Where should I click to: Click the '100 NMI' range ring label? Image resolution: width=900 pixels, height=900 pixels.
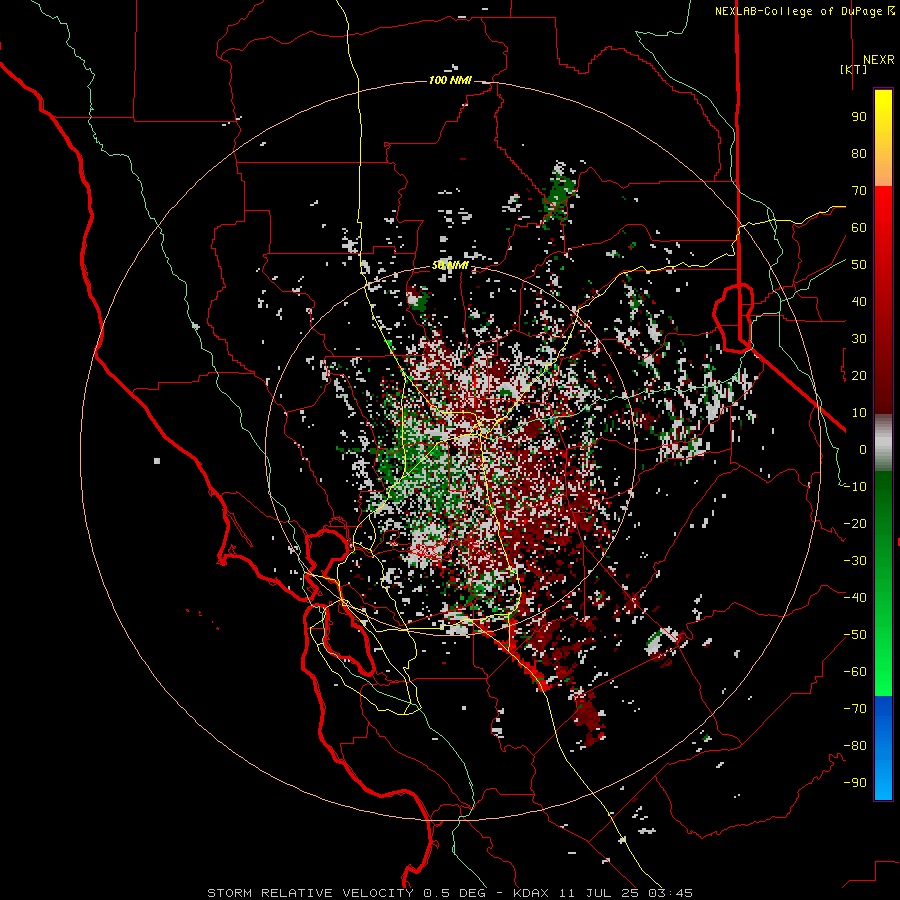451,80
